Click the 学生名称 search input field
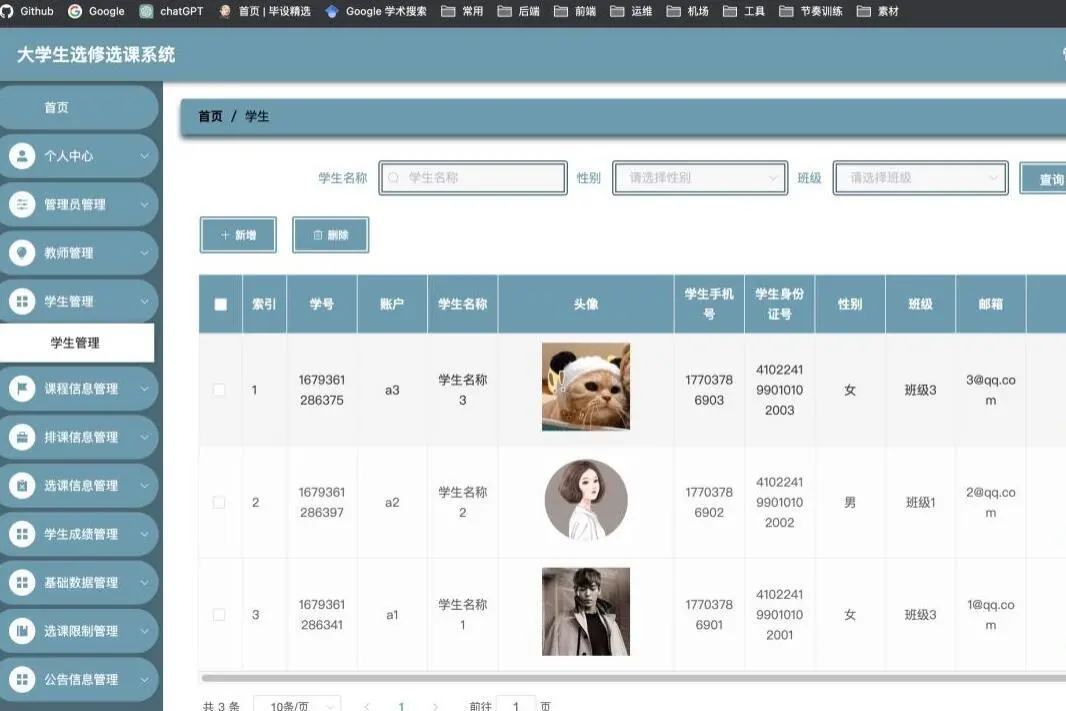 click(470, 177)
